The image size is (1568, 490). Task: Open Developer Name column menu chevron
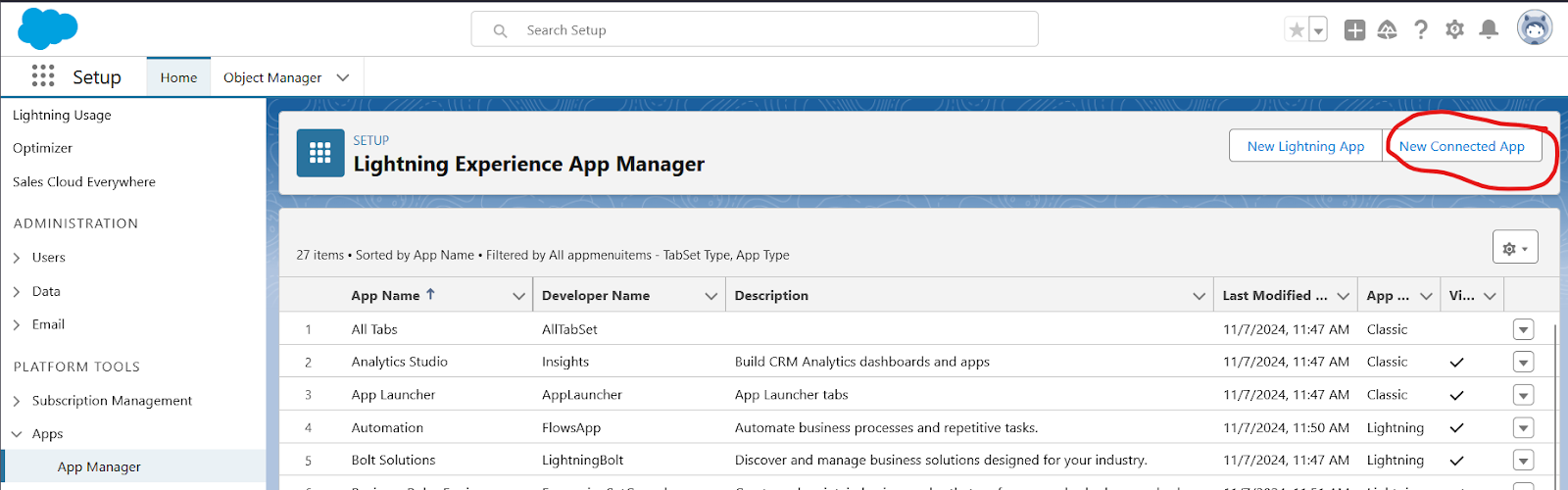(711, 296)
